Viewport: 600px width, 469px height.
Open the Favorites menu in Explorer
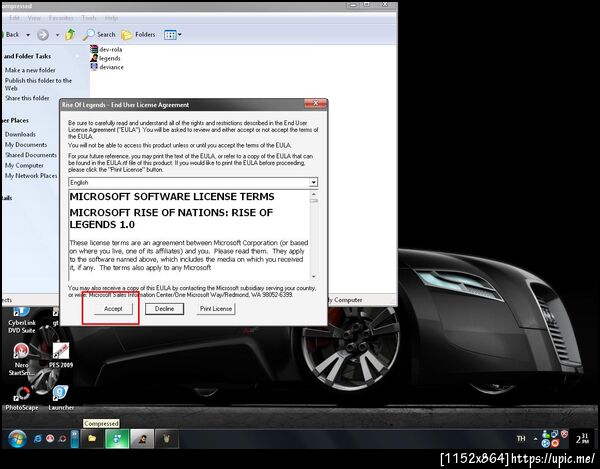click(x=61, y=18)
